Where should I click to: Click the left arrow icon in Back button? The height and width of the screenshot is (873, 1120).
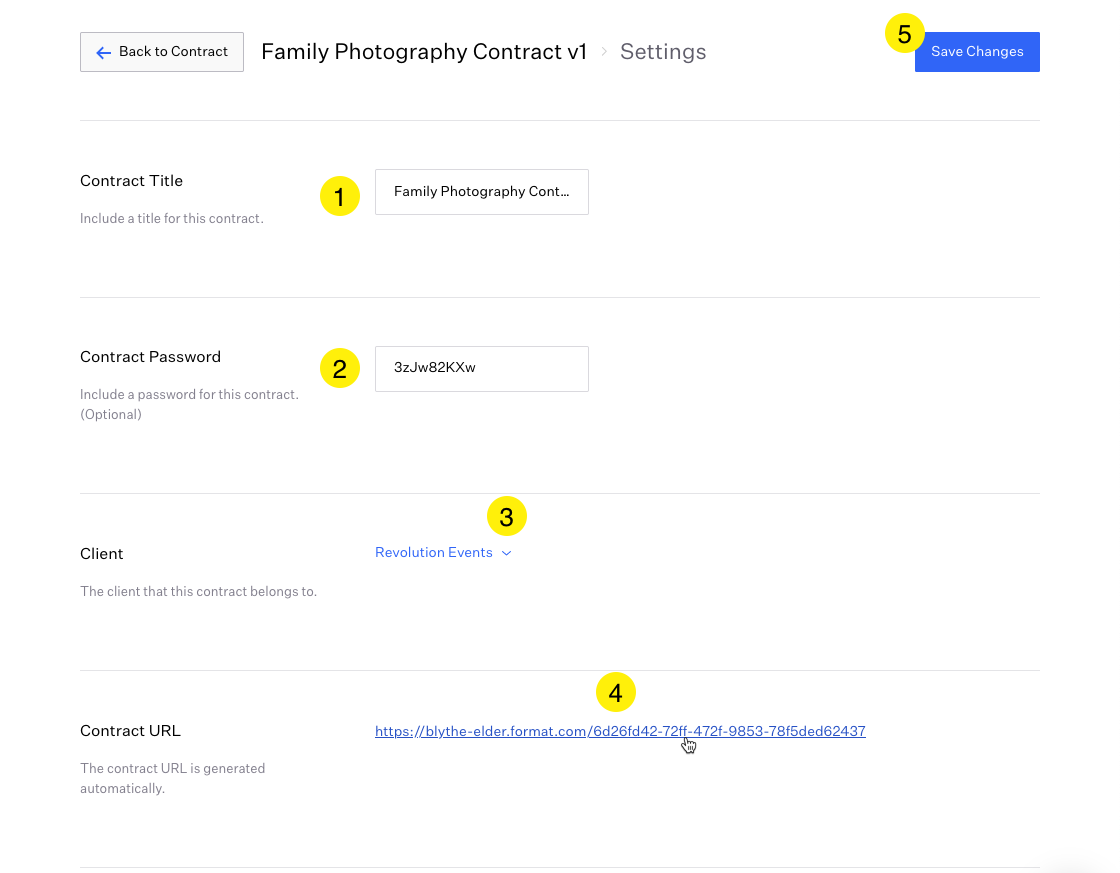(104, 52)
